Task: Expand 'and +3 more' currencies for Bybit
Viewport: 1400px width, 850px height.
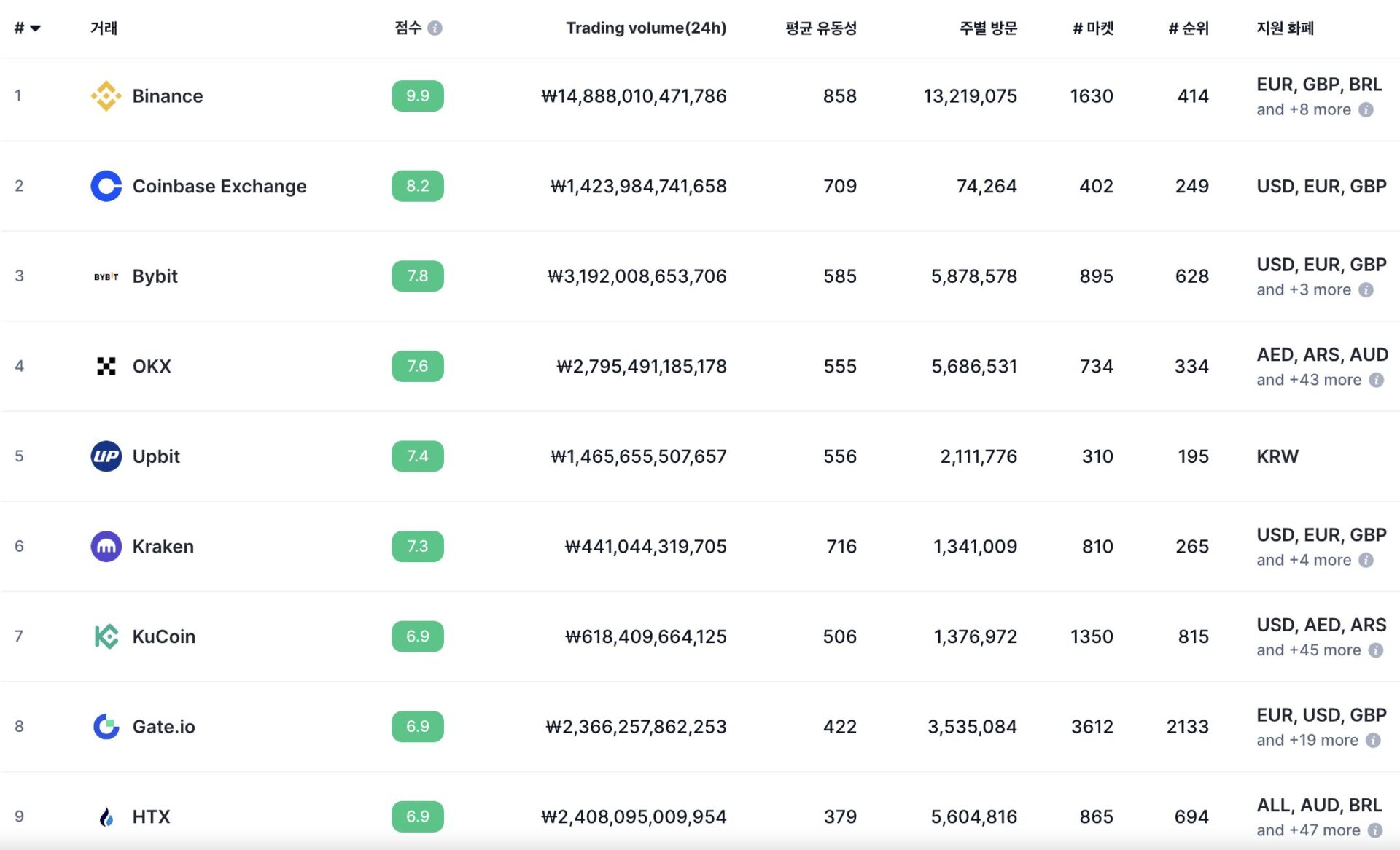Action: (x=1304, y=289)
